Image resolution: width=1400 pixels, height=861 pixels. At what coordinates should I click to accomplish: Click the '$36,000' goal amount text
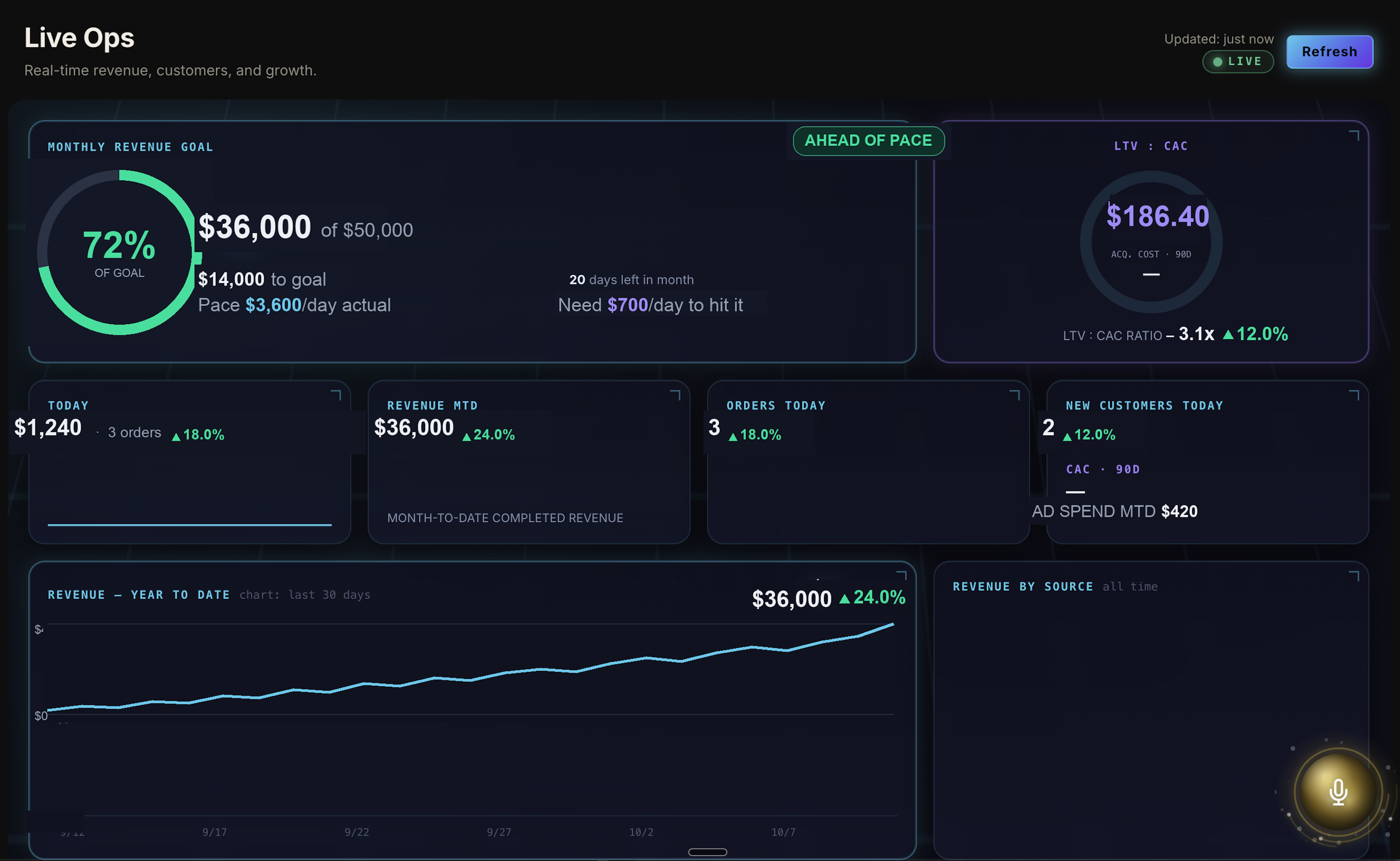click(x=254, y=227)
